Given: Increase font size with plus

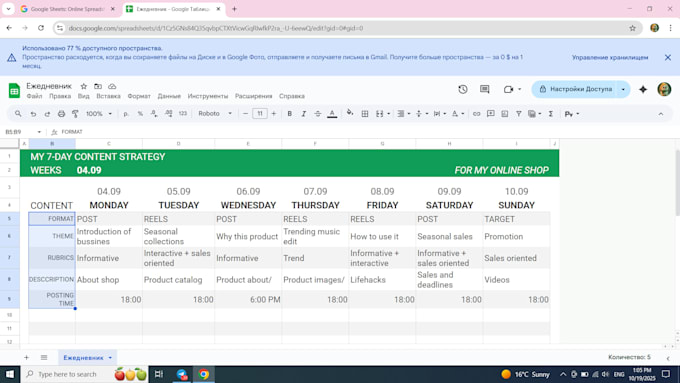Looking at the screenshot, I should (274, 114).
